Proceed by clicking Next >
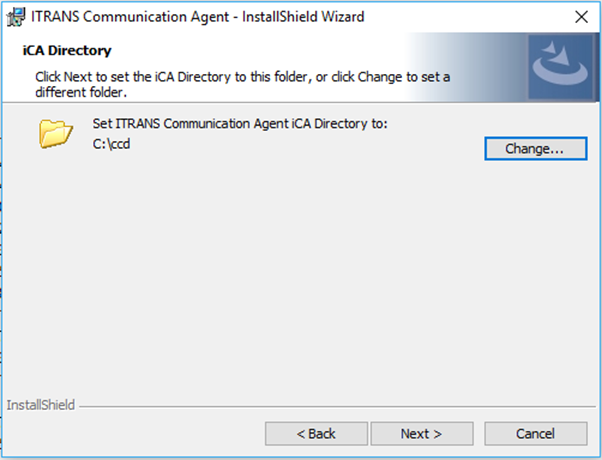This screenshot has height=460, width=602. pyautogui.click(x=421, y=434)
